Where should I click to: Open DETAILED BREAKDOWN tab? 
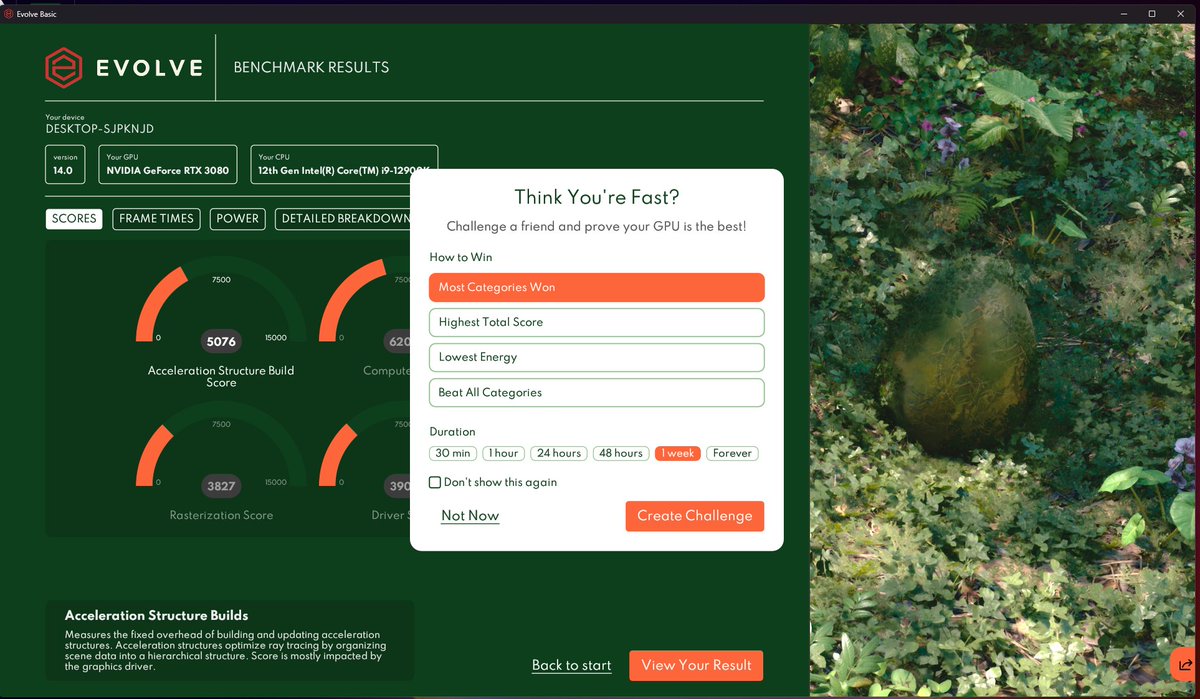[x=343, y=218]
